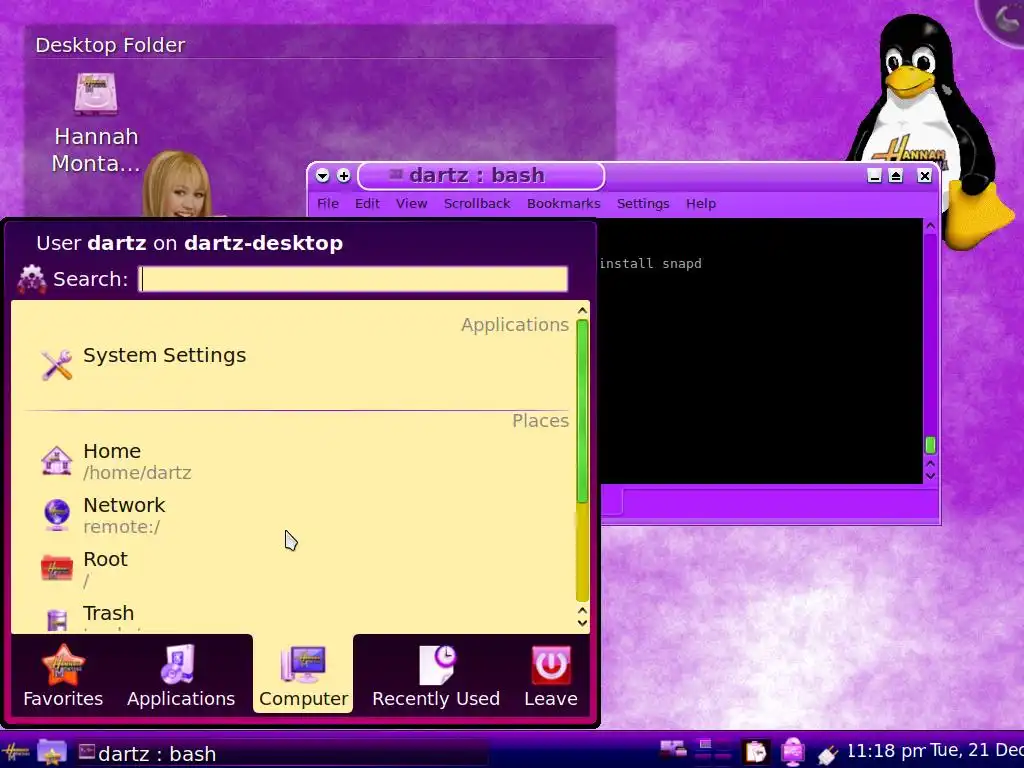Click the gear icon beside Search
This screenshot has height=768, width=1024.
(x=31, y=279)
